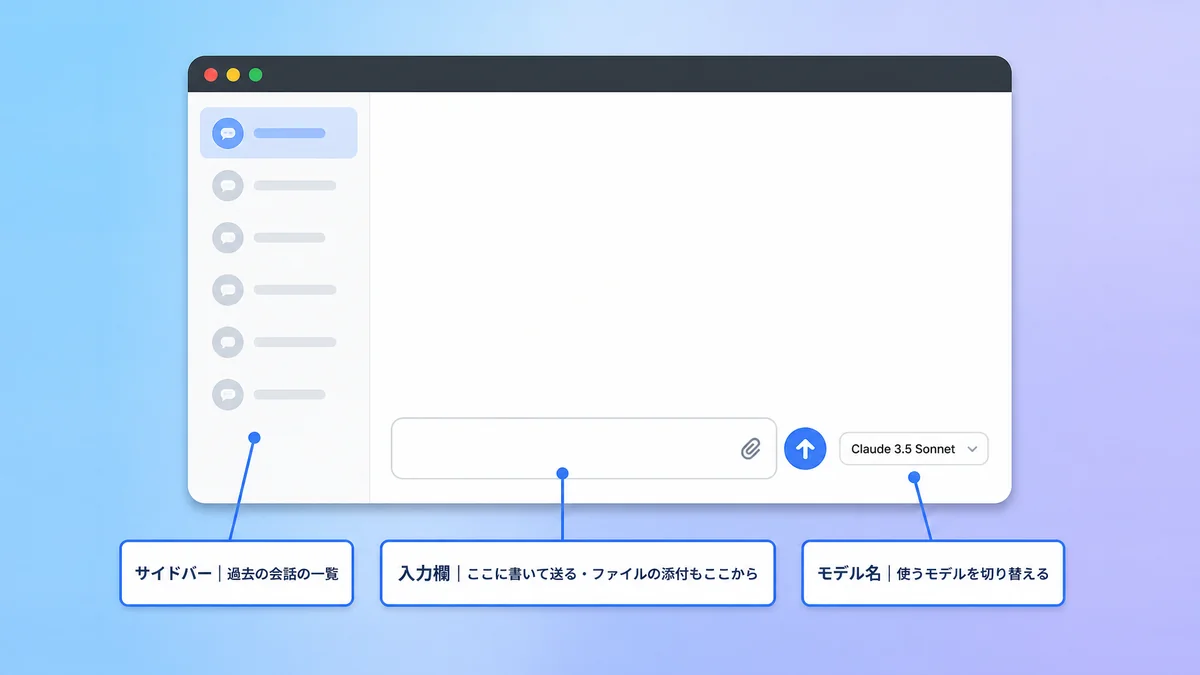The image size is (1200, 675).
Task: Click the paperclip attach file icon
Action: click(x=751, y=449)
